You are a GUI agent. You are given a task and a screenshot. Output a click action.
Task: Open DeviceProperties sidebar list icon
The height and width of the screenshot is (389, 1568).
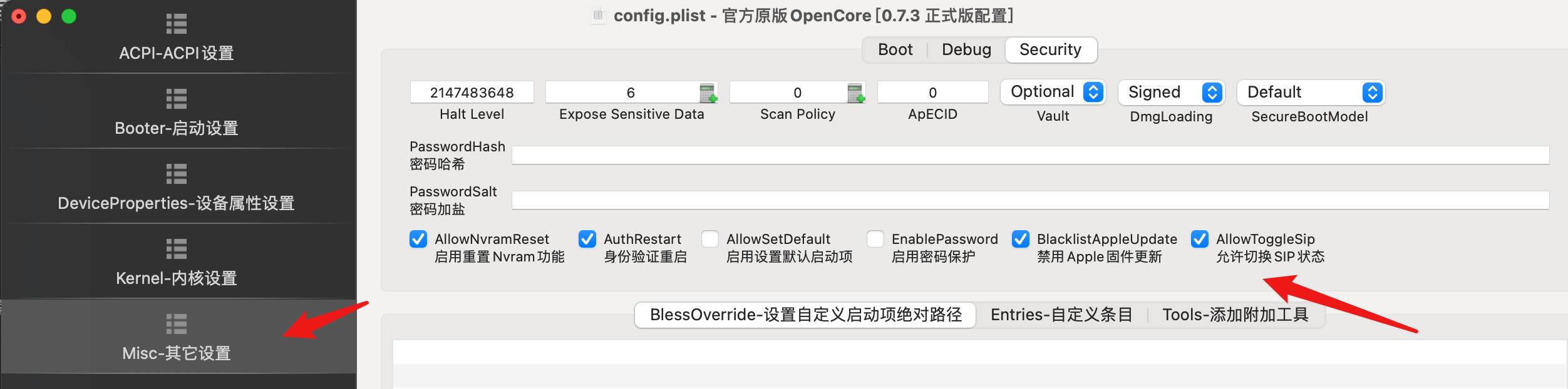click(177, 174)
